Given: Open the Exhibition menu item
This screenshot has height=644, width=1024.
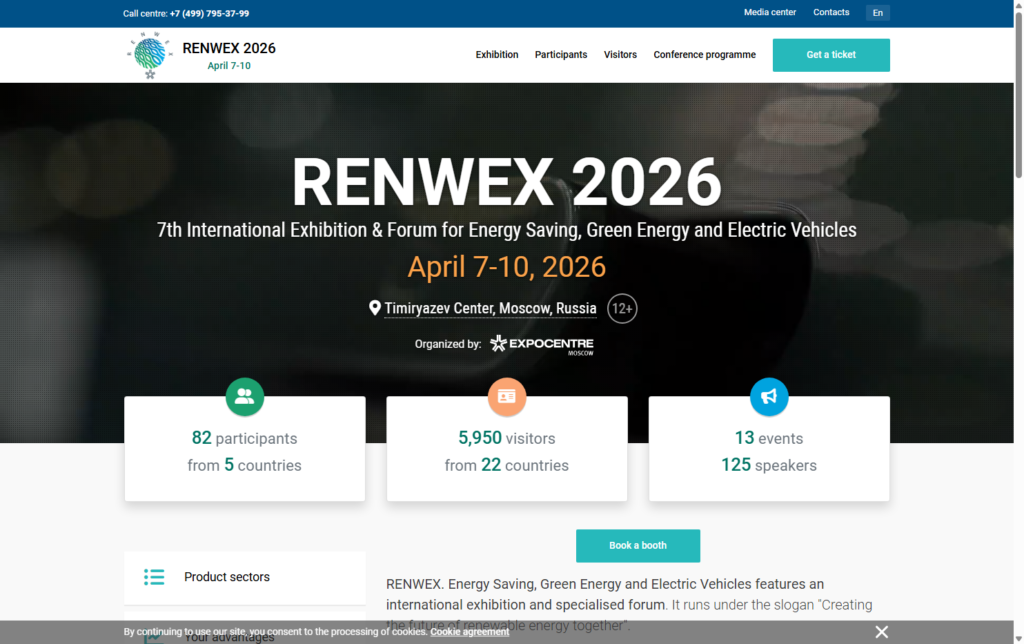Looking at the screenshot, I should coord(497,55).
